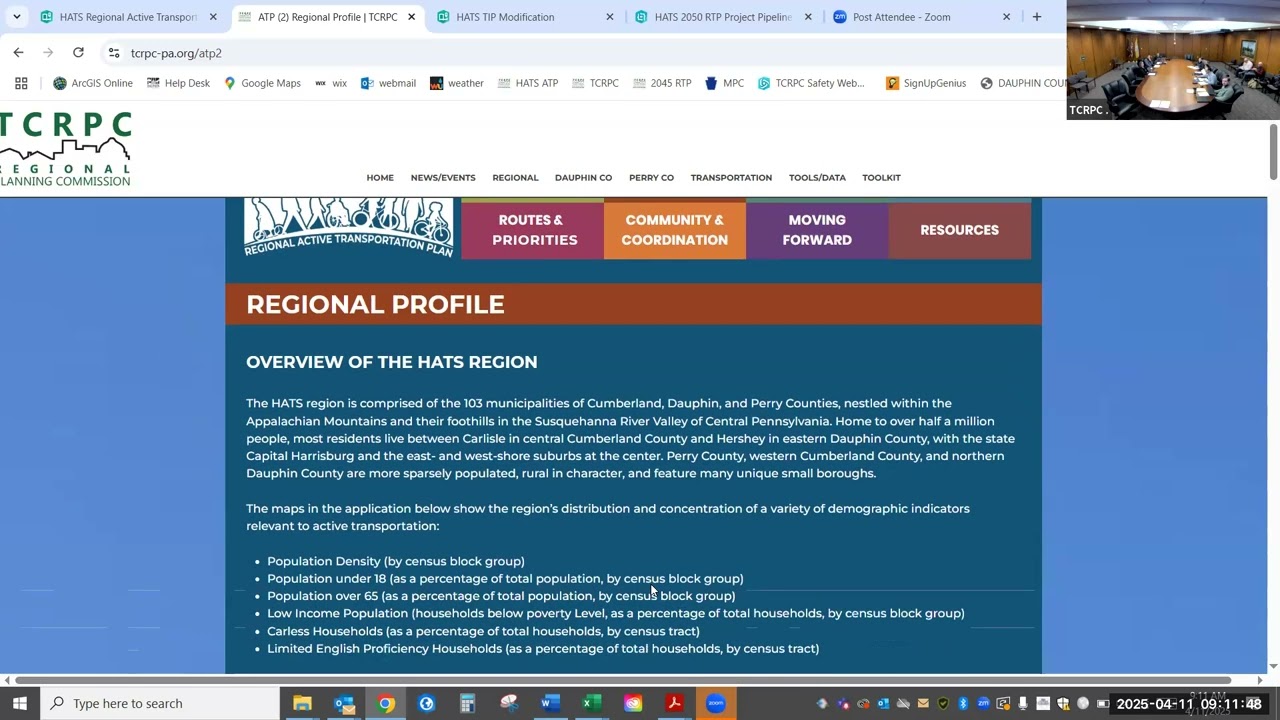Open MPC bookmark
The width and height of the screenshot is (1280, 720).
tap(725, 83)
